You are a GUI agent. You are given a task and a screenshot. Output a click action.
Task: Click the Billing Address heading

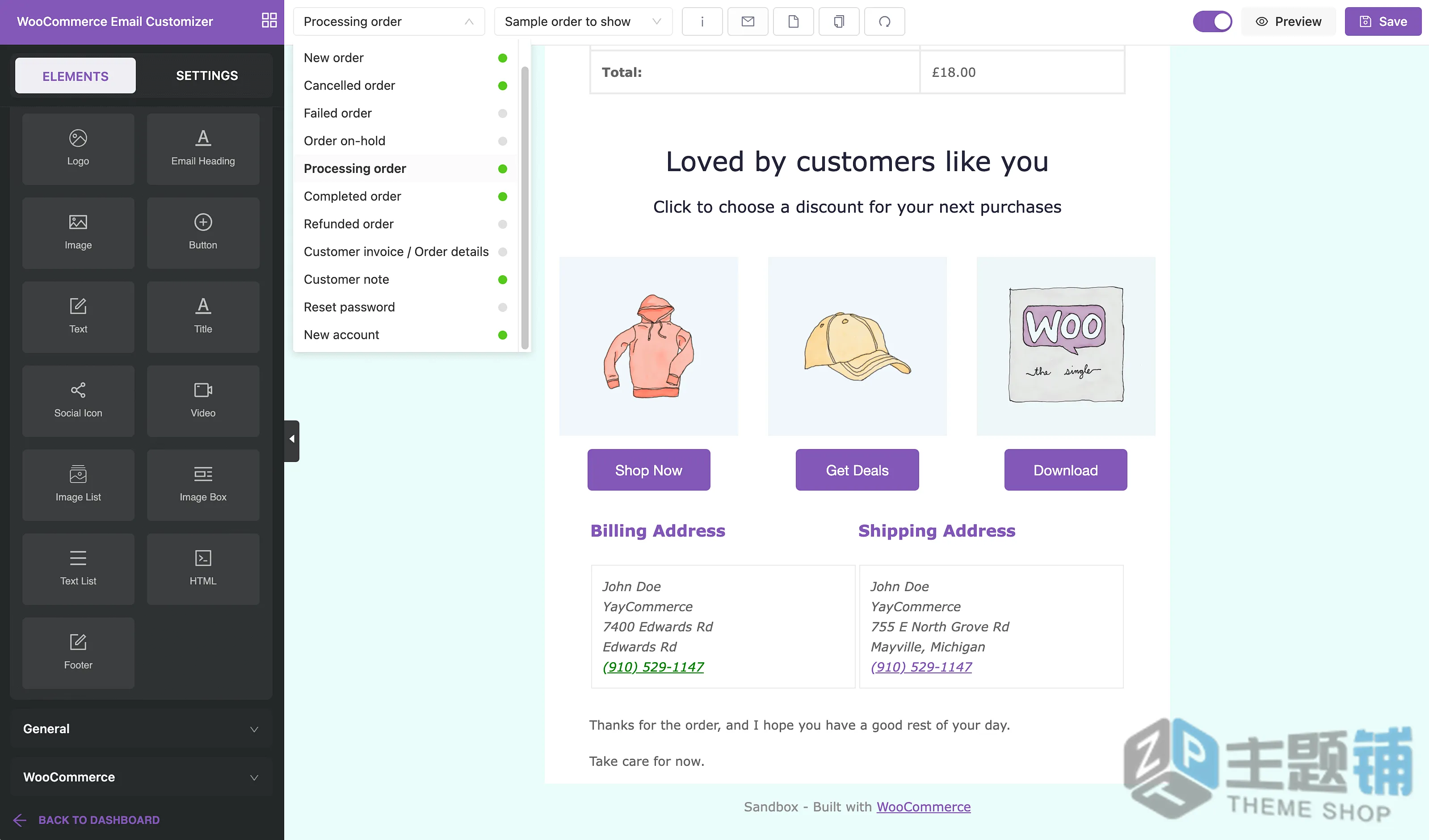(657, 530)
